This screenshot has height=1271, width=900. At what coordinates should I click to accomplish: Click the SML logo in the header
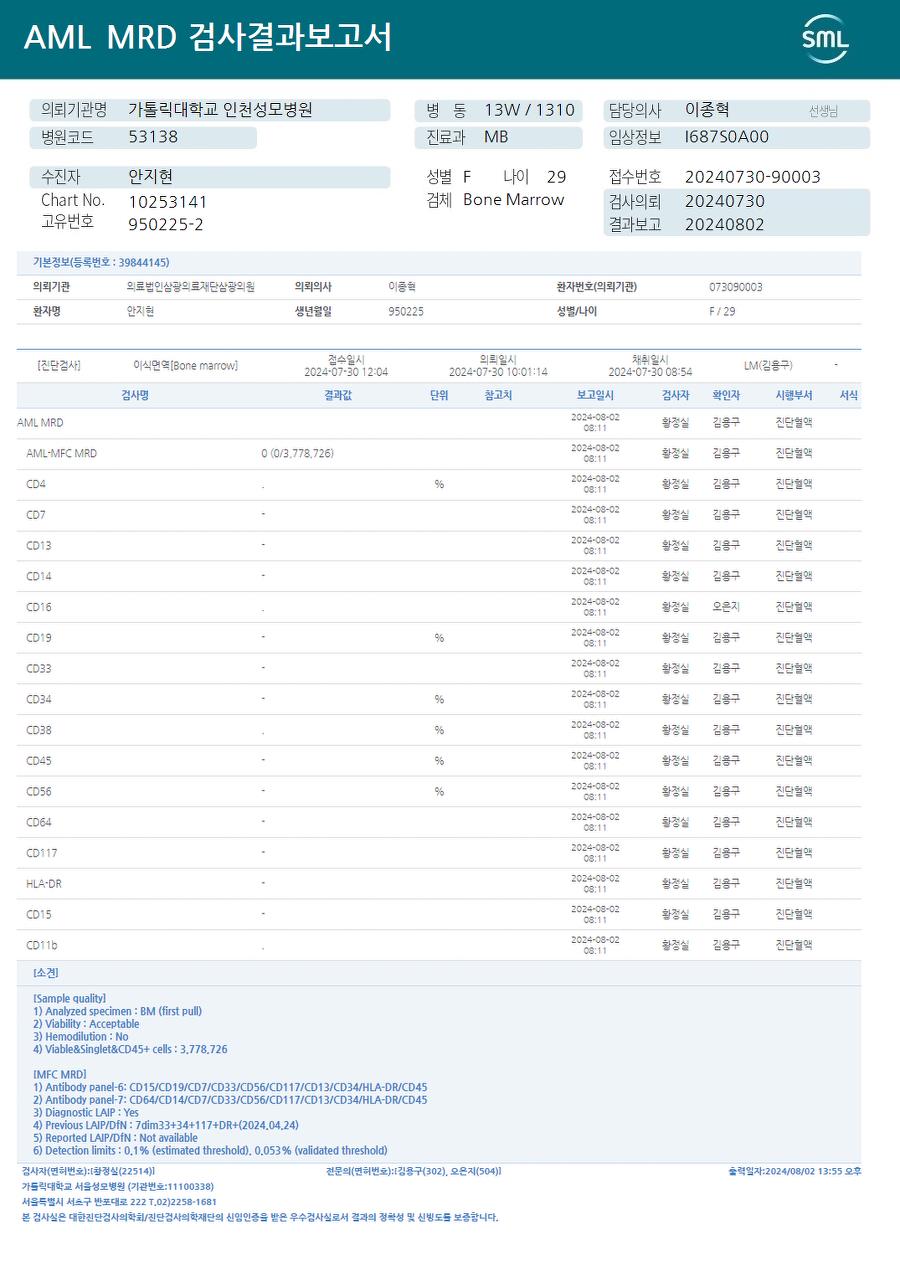click(x=825, y=39)
